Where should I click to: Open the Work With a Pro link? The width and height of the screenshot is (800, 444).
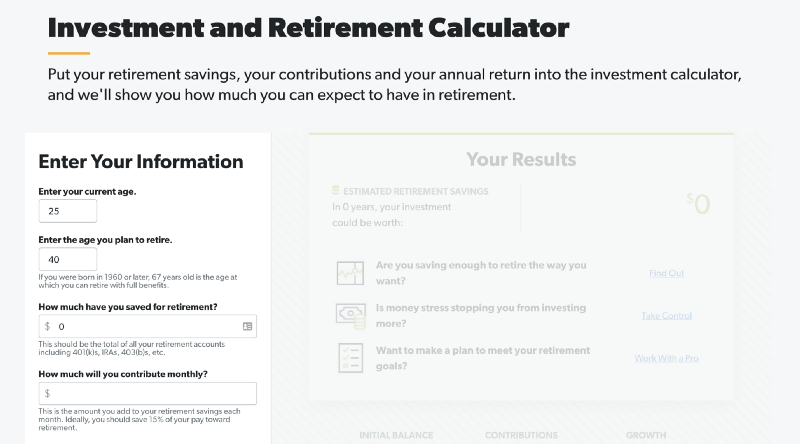click(x=666, y=358)
